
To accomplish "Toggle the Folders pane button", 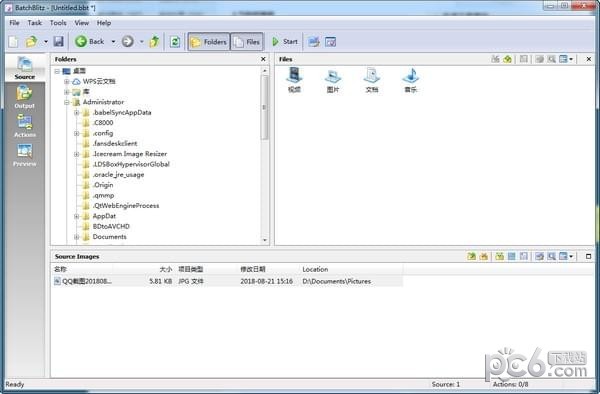I will [209, 42].
